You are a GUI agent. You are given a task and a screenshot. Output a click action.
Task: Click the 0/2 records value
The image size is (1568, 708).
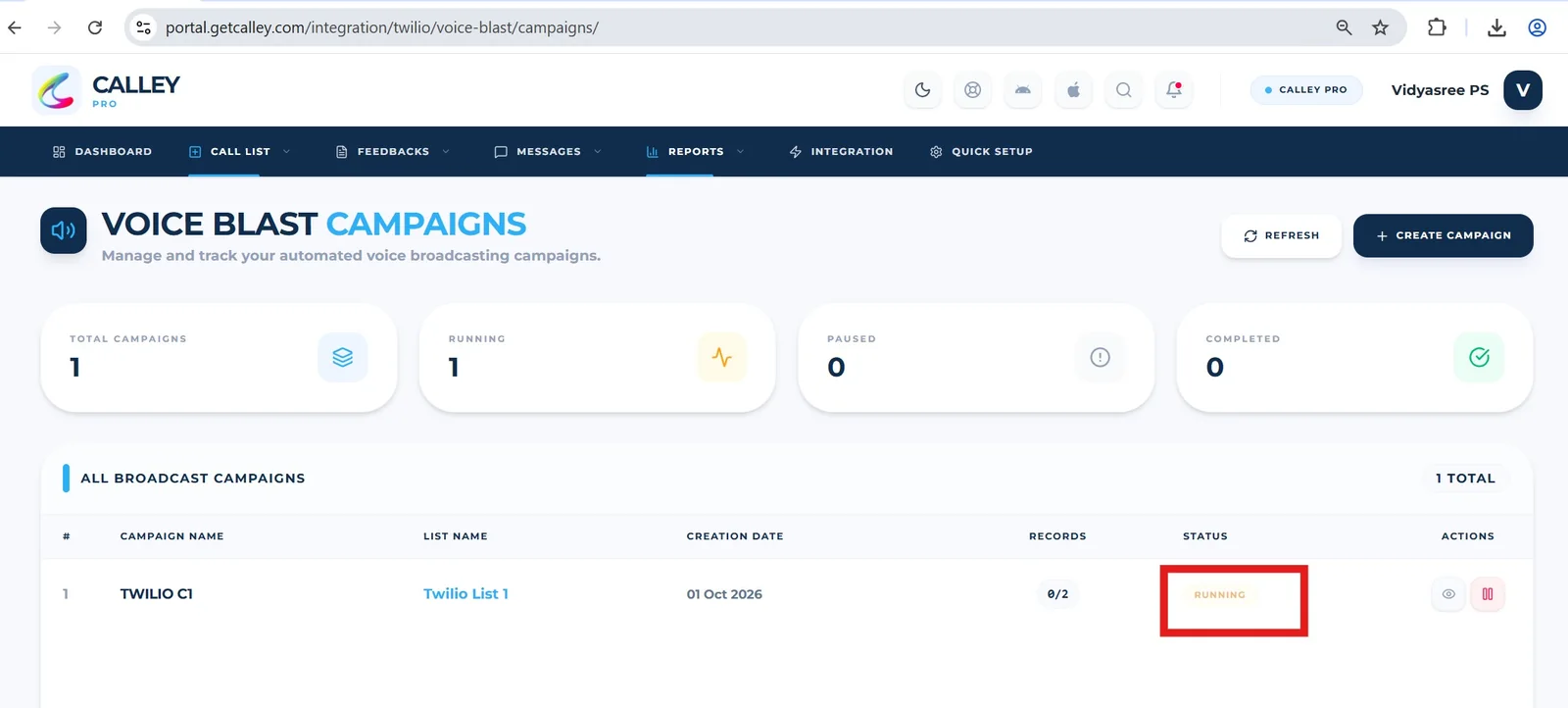click(x=1057, y=594)
